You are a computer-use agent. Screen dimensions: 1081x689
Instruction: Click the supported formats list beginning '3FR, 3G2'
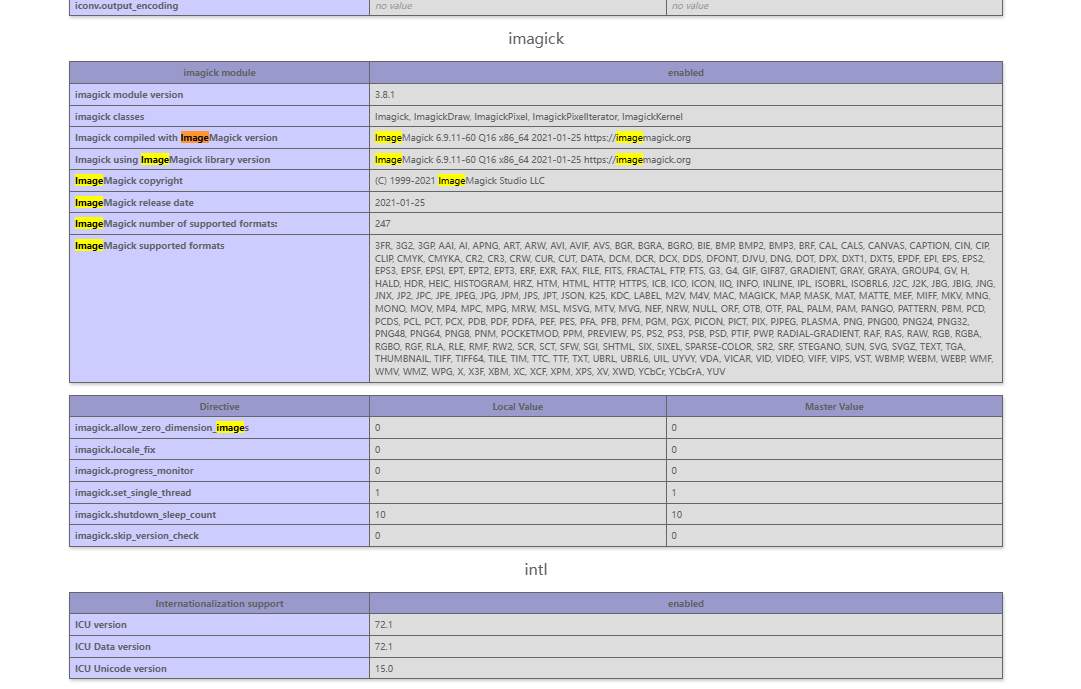point(685,308)
